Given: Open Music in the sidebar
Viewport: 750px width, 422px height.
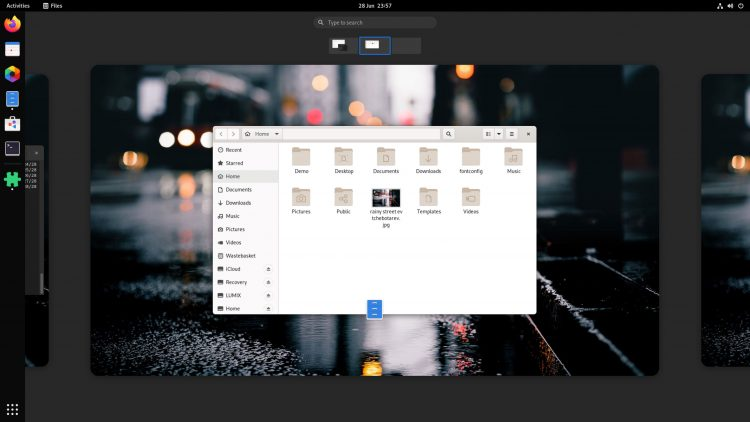Looking at the screenshot, I should point(246,216).
